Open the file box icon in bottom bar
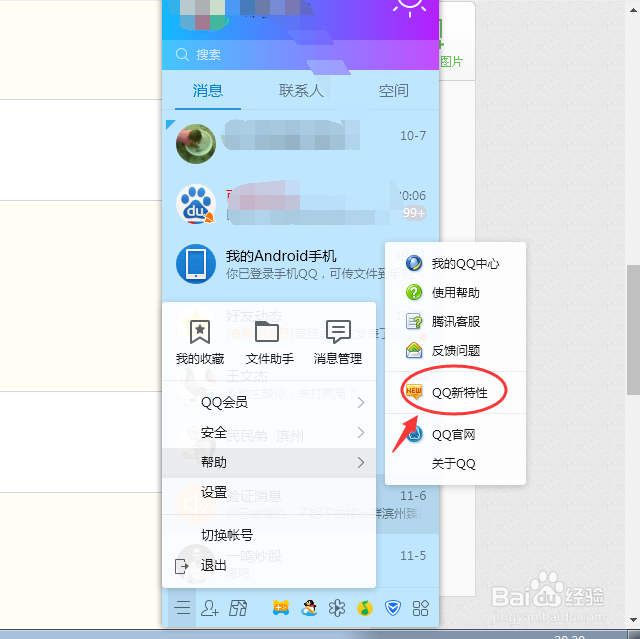The height and width of the screenshot is (639, 640). pos(238,608)
